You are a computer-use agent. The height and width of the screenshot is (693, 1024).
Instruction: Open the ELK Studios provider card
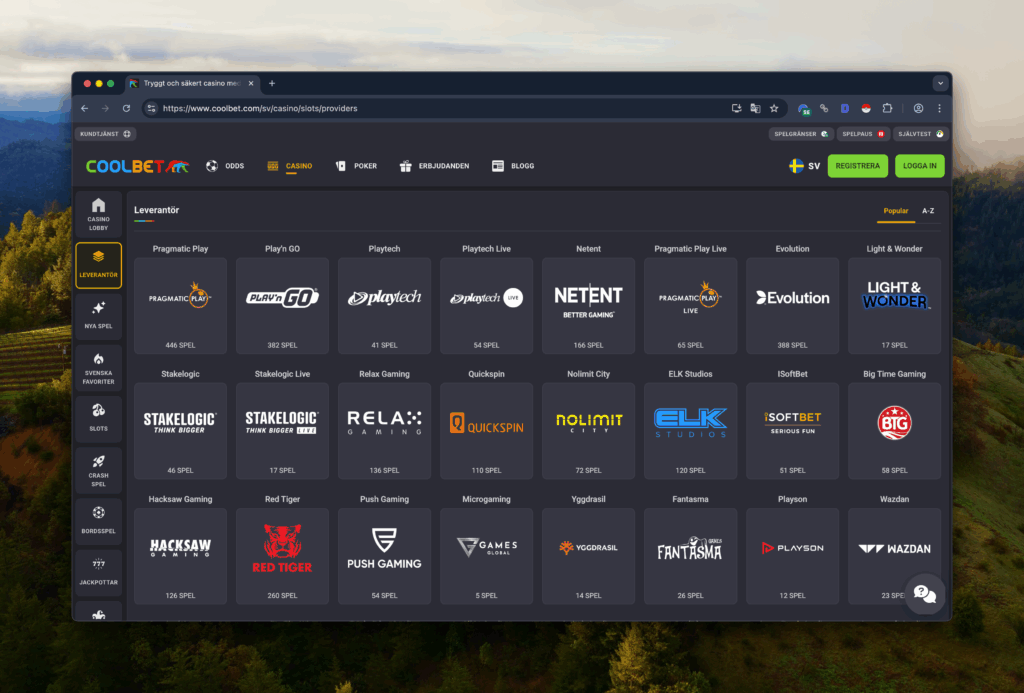[690, 430]
